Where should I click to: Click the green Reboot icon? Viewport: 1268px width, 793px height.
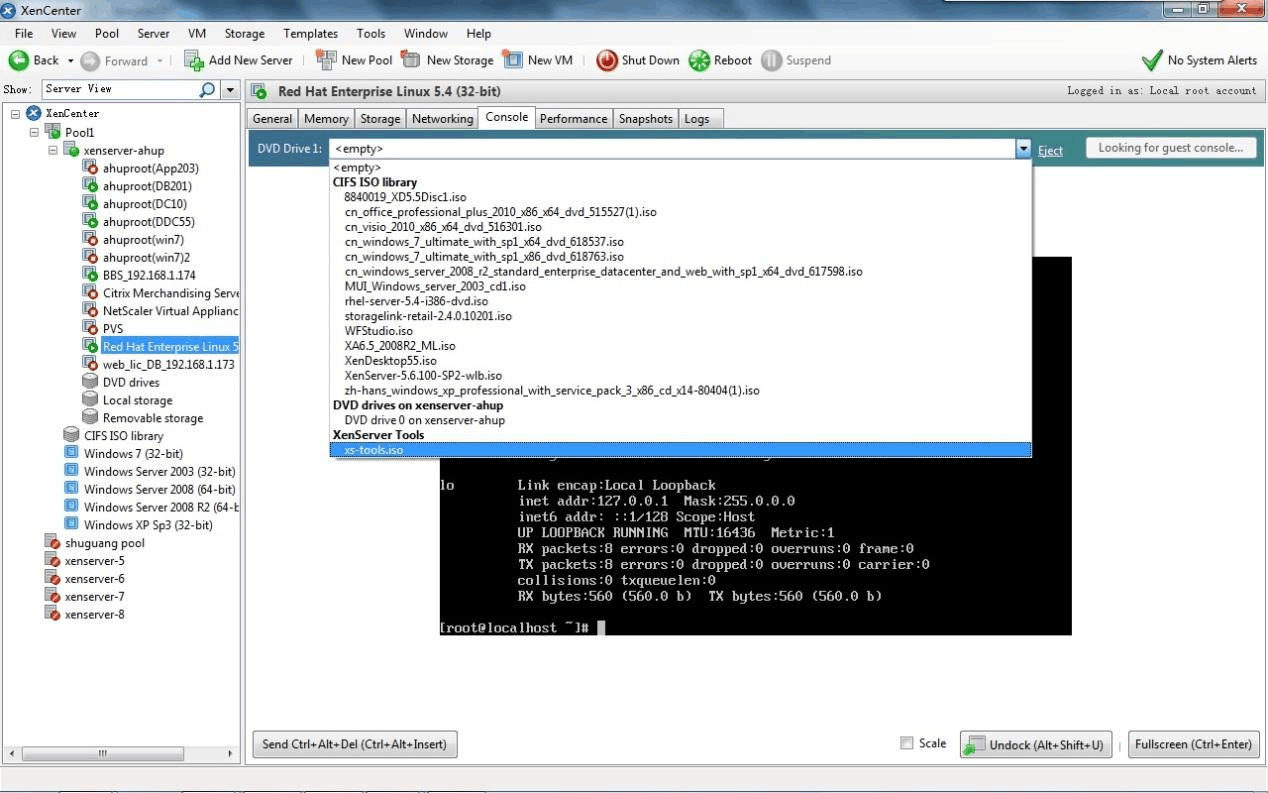(699, 61)
